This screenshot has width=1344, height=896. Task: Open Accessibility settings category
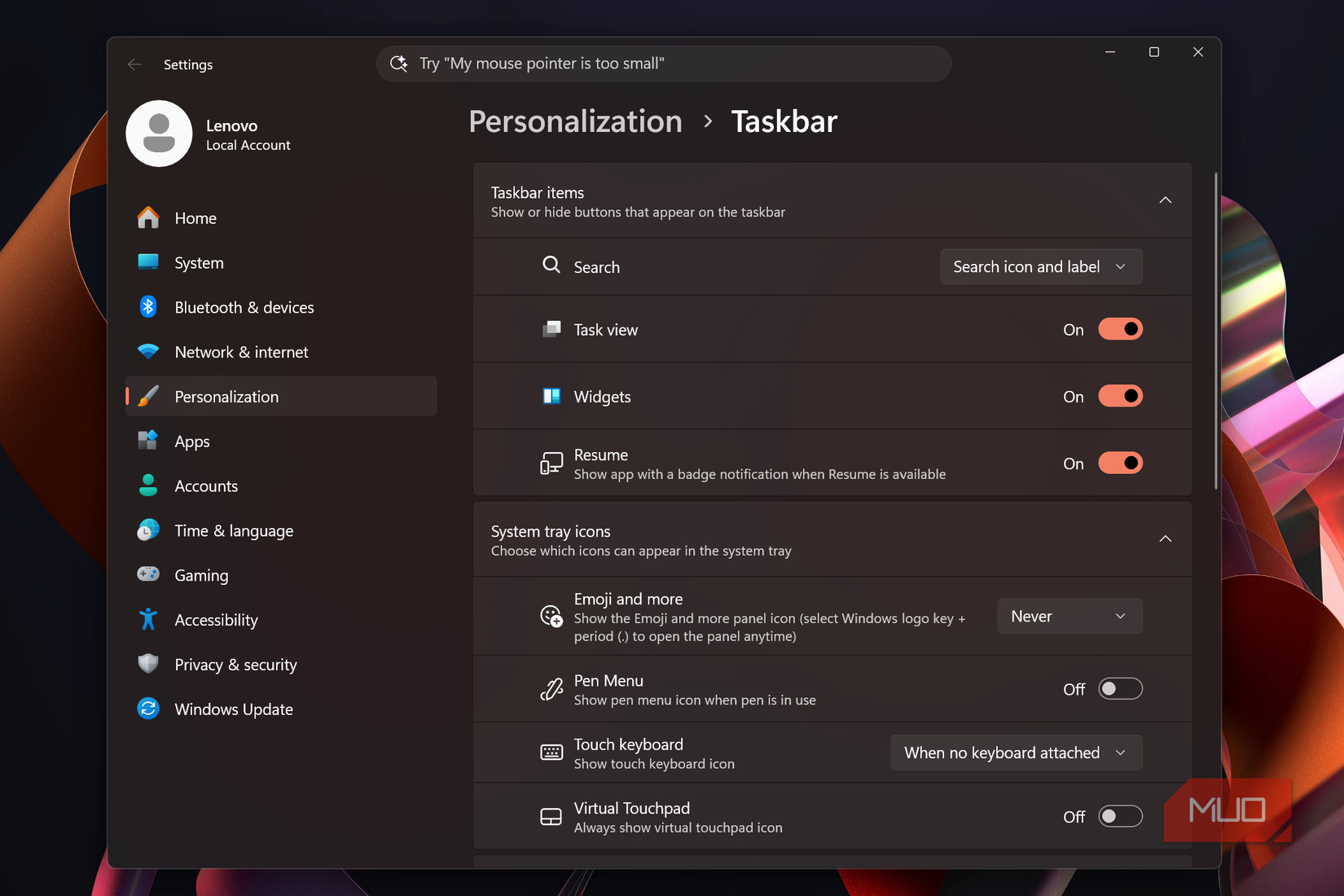281,620
